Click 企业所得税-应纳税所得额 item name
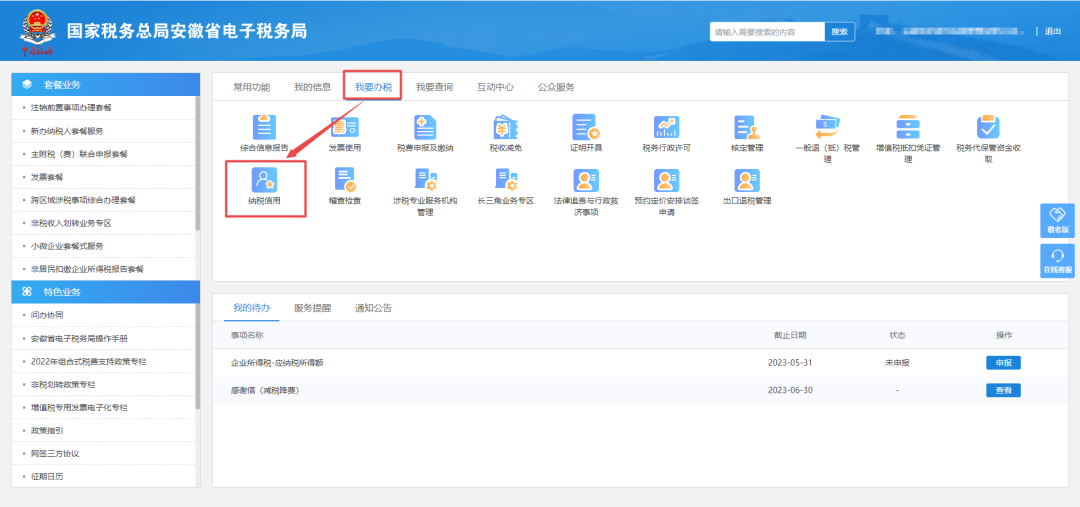1080x507 pixels. [277, 363]
